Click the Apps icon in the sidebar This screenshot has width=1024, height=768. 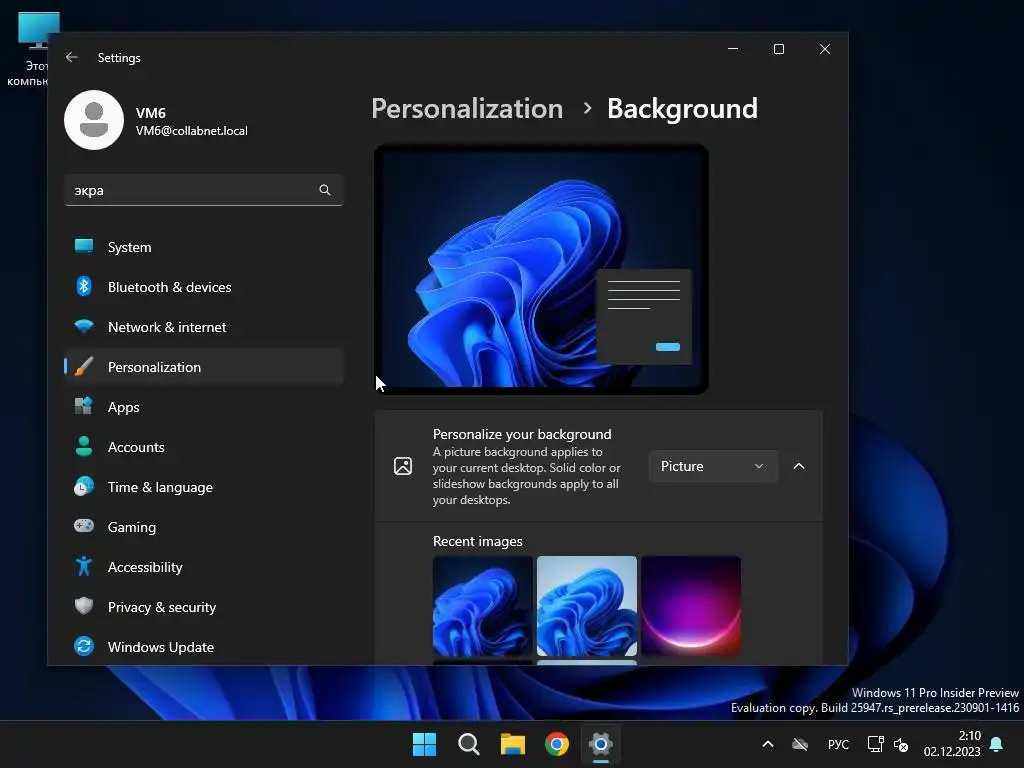(84, 406)
